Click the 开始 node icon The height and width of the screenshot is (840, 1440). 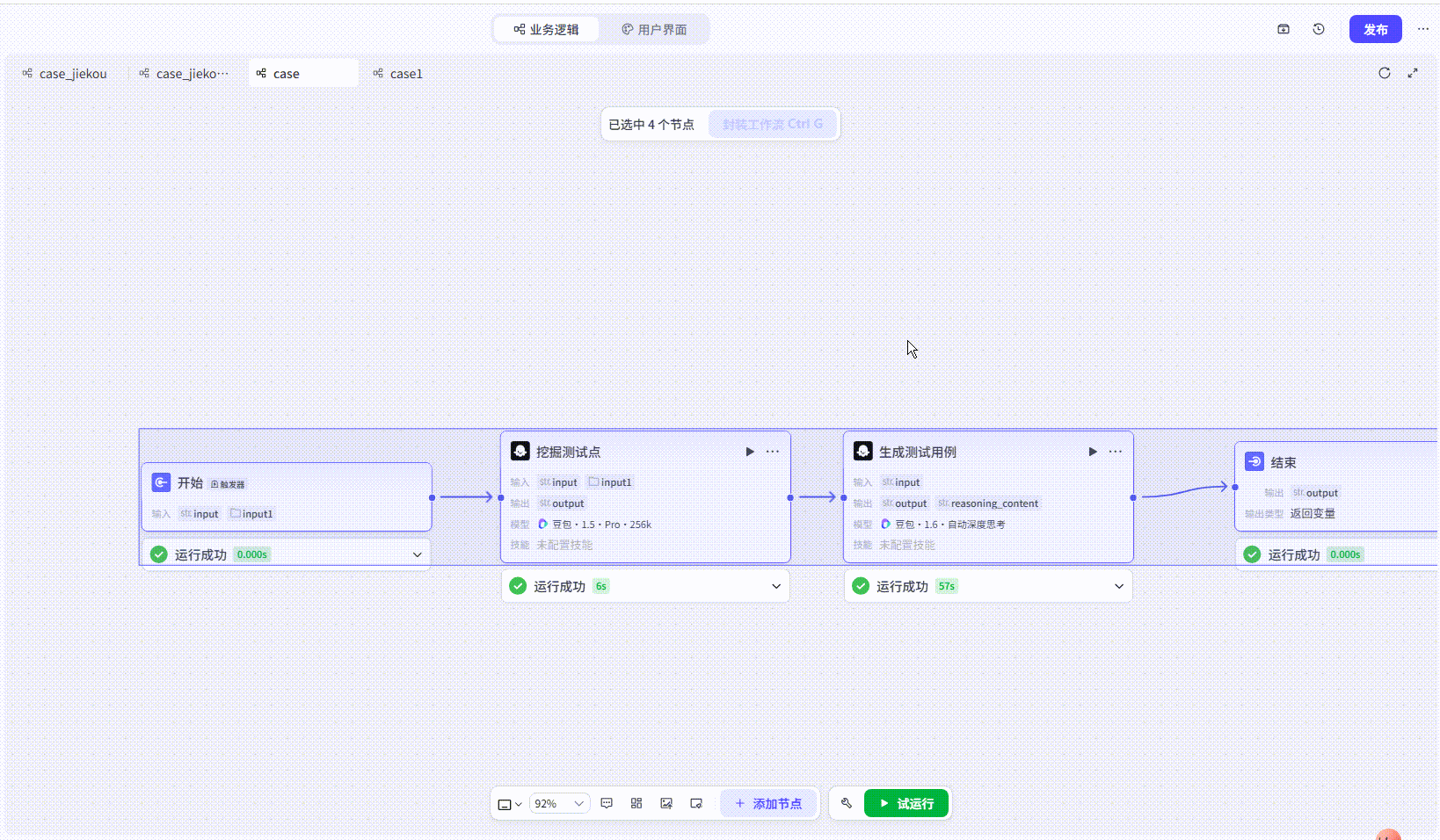(161, 482)
